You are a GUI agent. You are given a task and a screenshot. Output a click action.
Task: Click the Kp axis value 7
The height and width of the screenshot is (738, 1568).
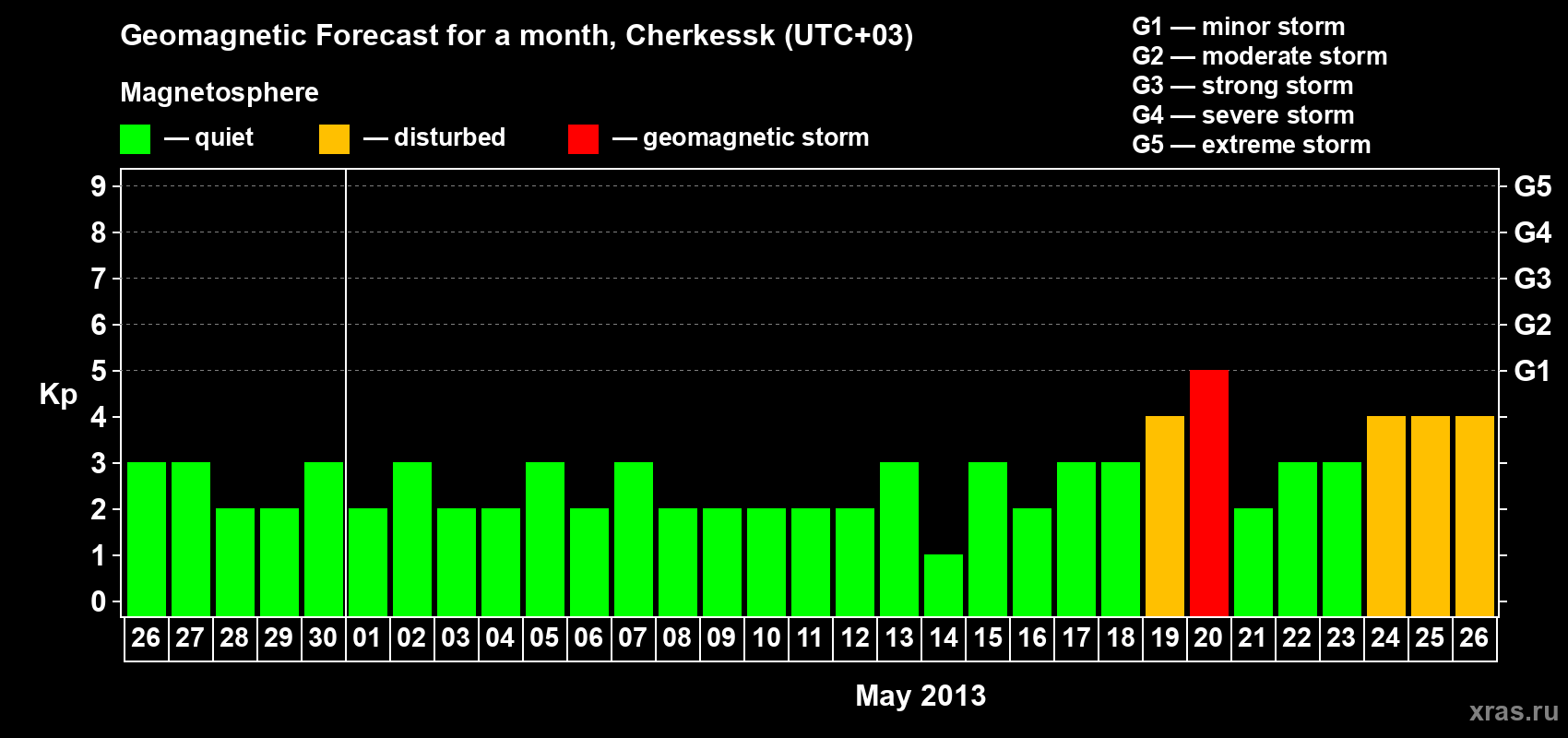tap(99, 279)
